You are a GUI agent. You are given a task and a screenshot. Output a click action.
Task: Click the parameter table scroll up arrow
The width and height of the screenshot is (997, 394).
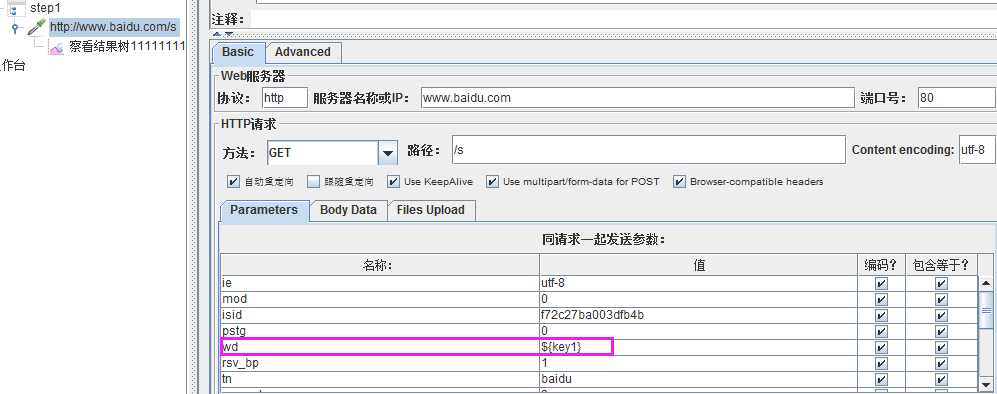coord(986,283)
